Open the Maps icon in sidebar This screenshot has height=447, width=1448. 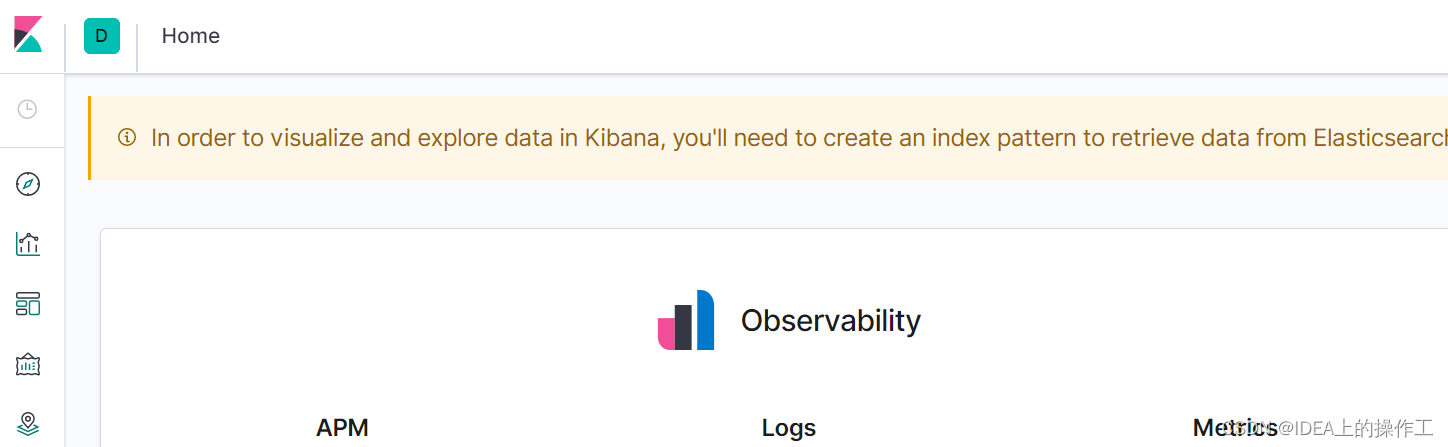pyautogui.click(x=28, y=424)
